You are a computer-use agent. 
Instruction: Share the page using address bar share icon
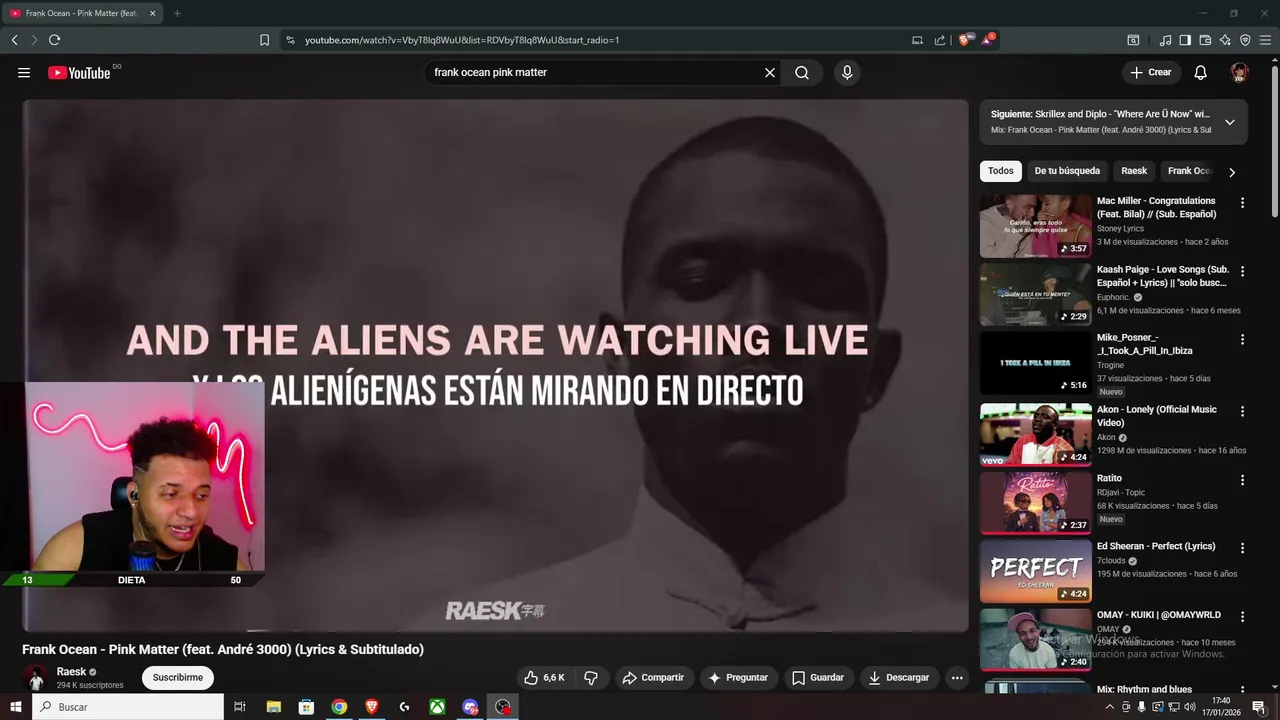point(940,40)
